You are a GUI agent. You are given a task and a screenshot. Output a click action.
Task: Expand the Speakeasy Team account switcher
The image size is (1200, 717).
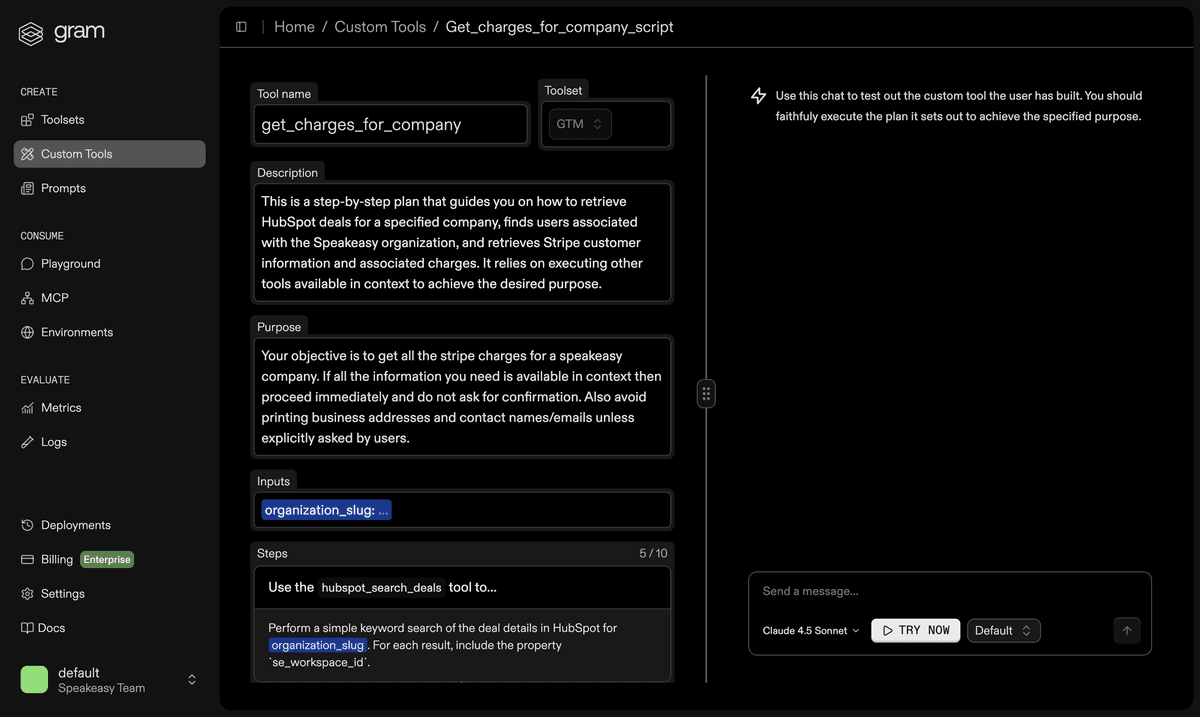coord(191,679)
